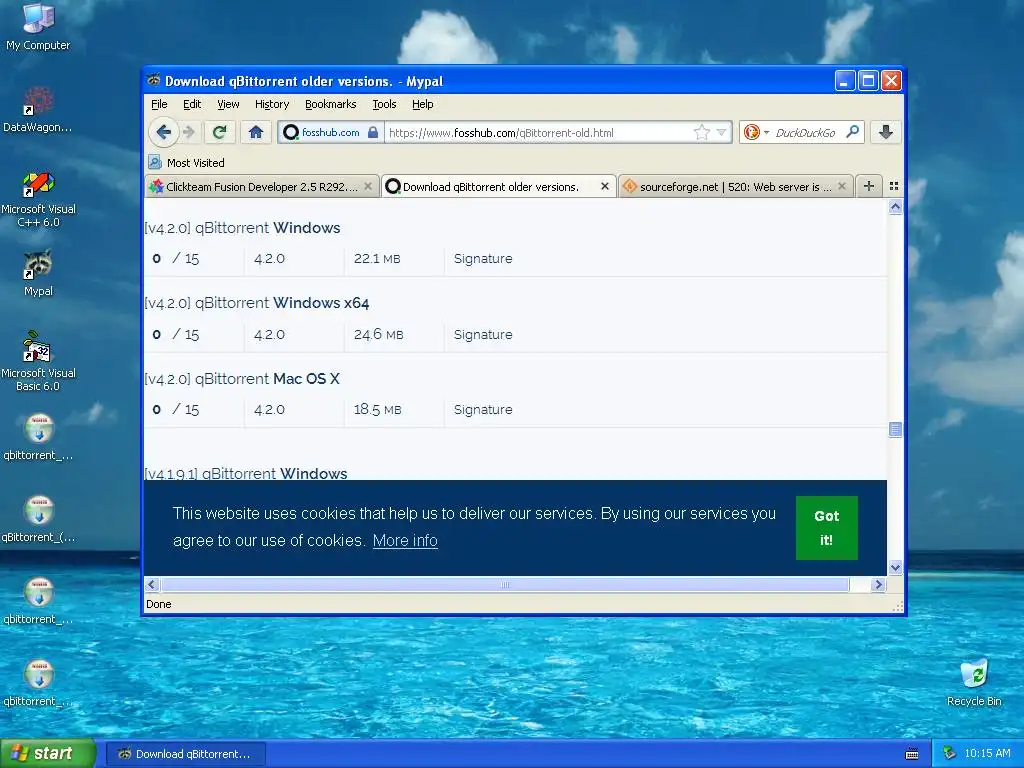The image size is (1024, 768).
Task: Open the Windows start button
Action: (x=48, y=754)
